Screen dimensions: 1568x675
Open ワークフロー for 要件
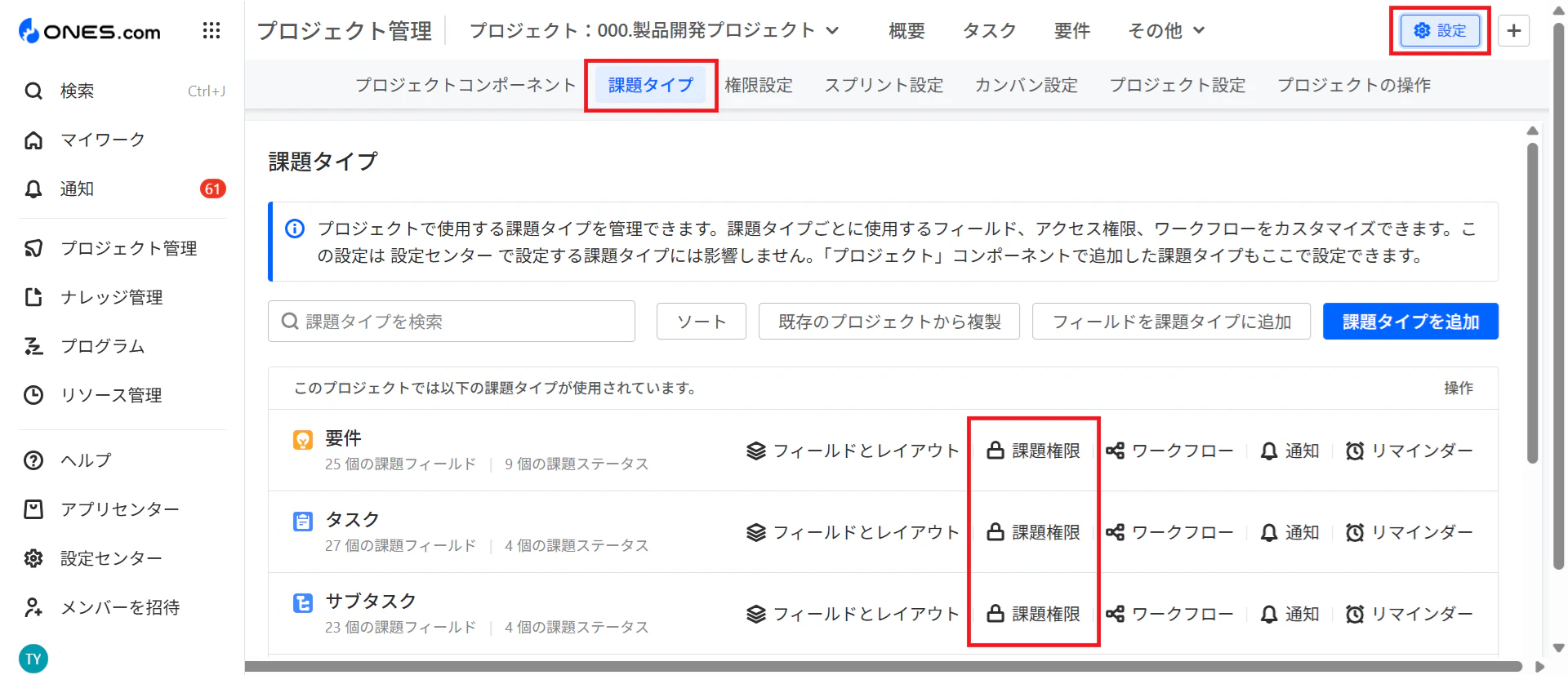pos(1169,451)
